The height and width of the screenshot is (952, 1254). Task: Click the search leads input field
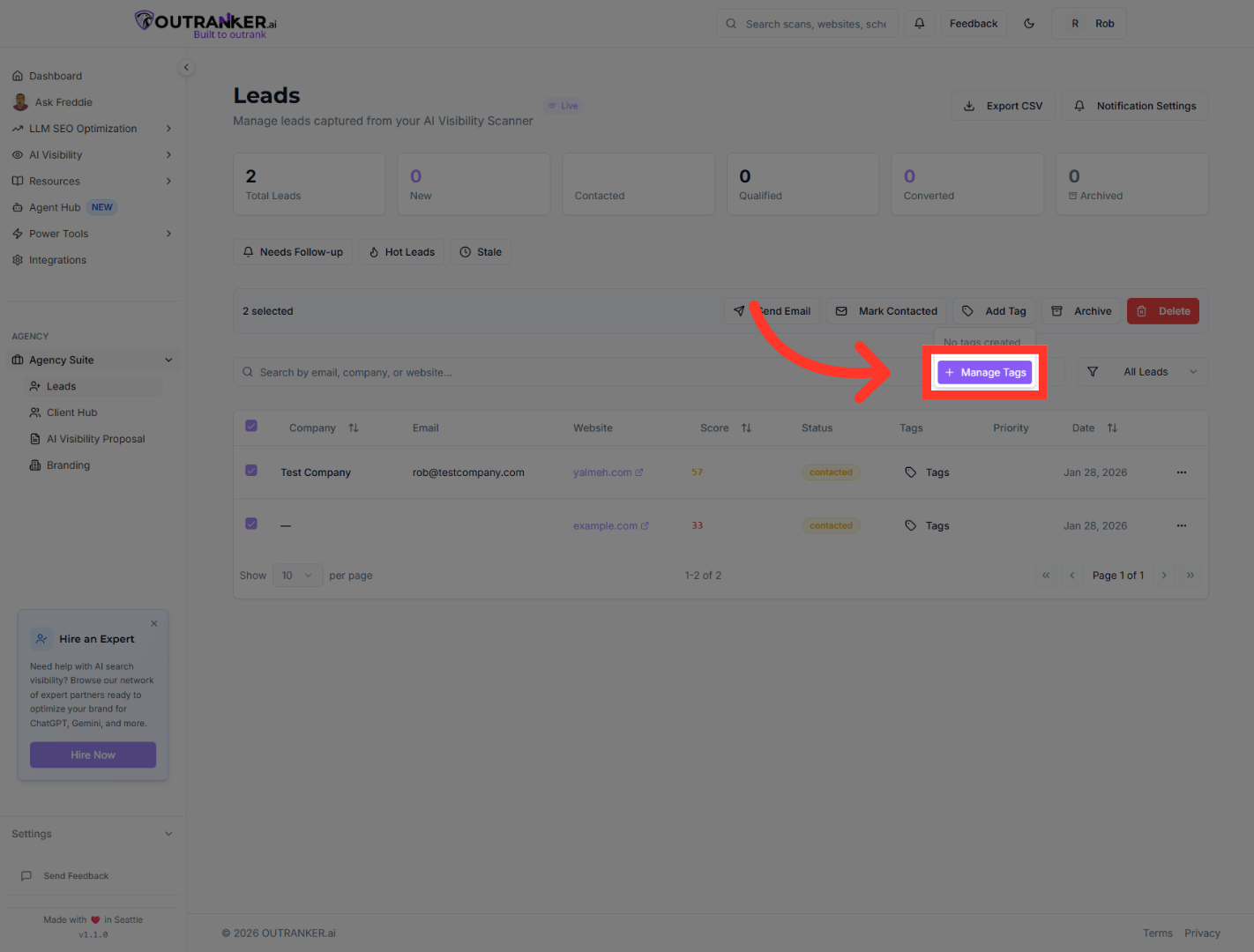(x=441, y=371)
